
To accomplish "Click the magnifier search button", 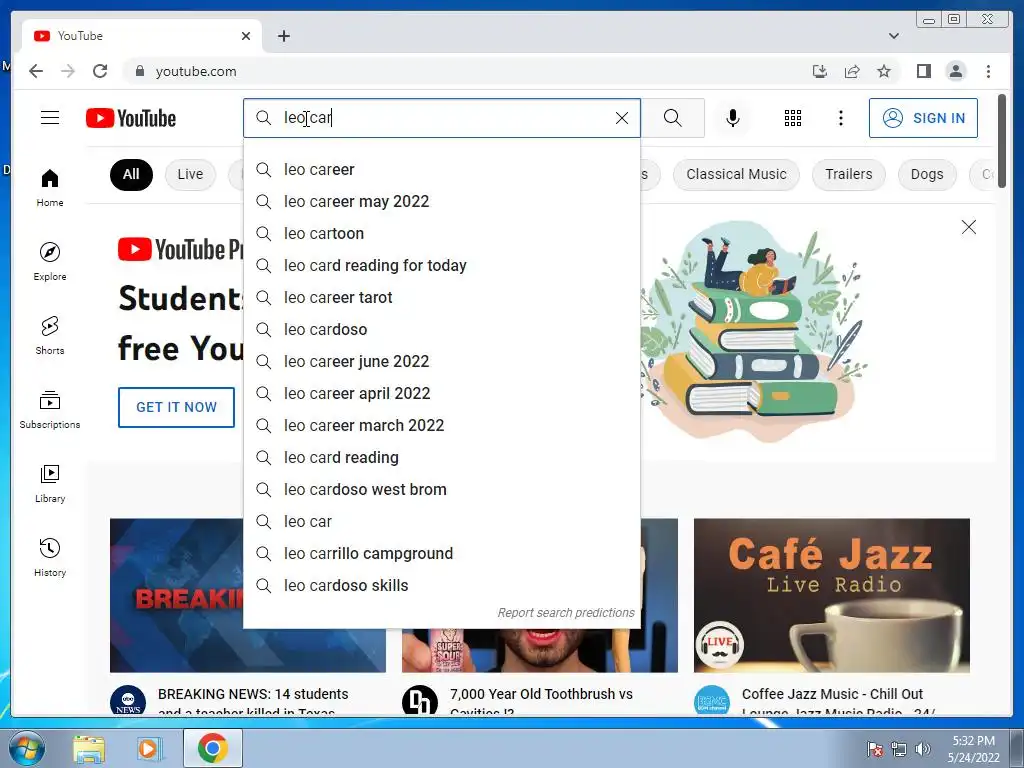I will click(673, 118).
